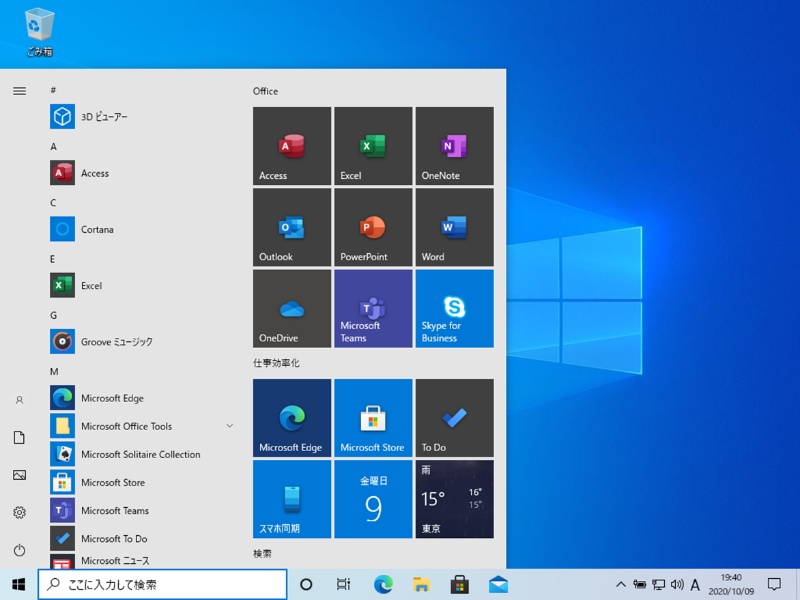
Task: Click the taskbar search box
Action: click(163, 584)
